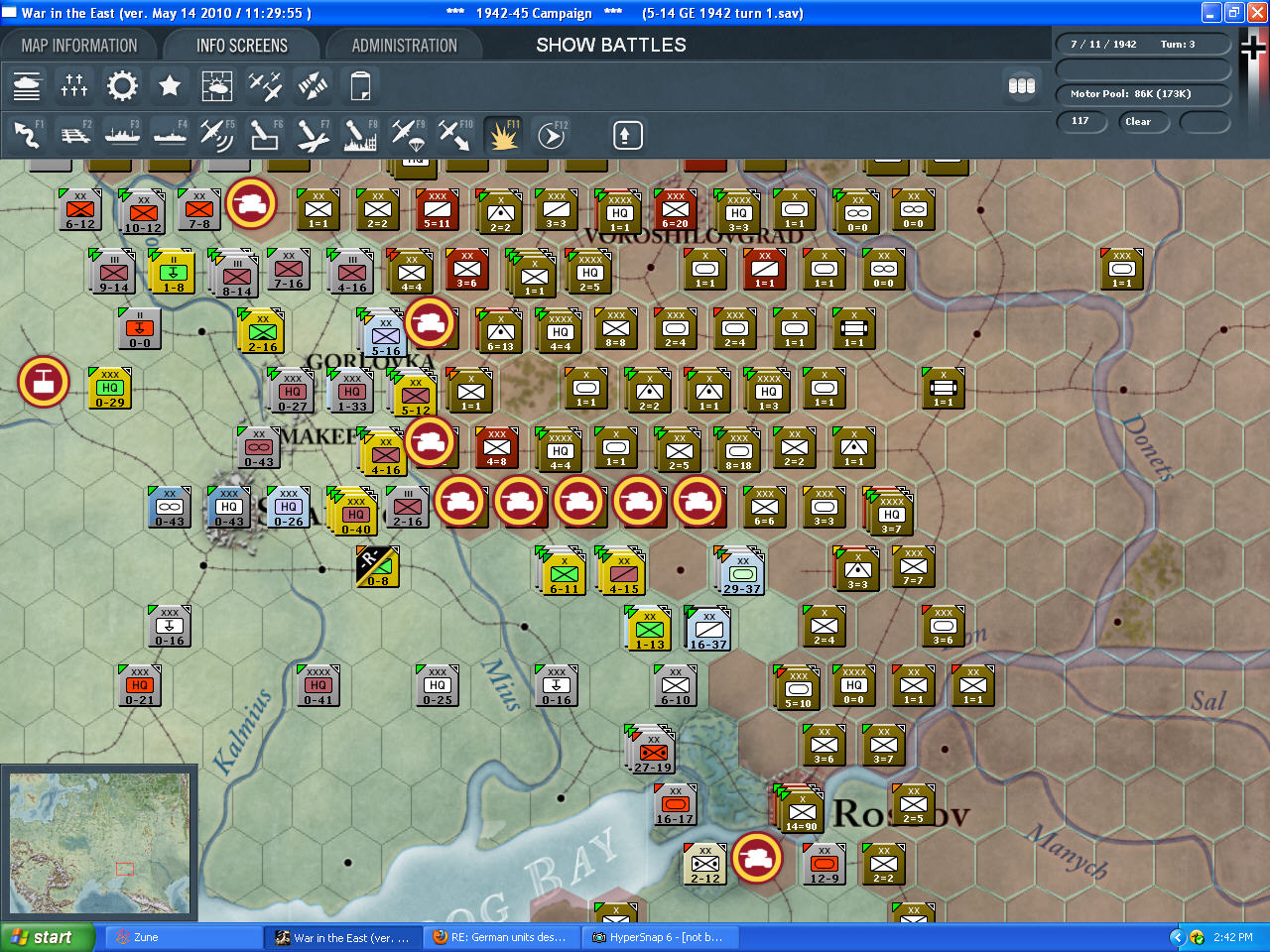Switch to the Zune taskbar item
The width and height of the screenshot is (1270, 952).
tap(184, 937)
